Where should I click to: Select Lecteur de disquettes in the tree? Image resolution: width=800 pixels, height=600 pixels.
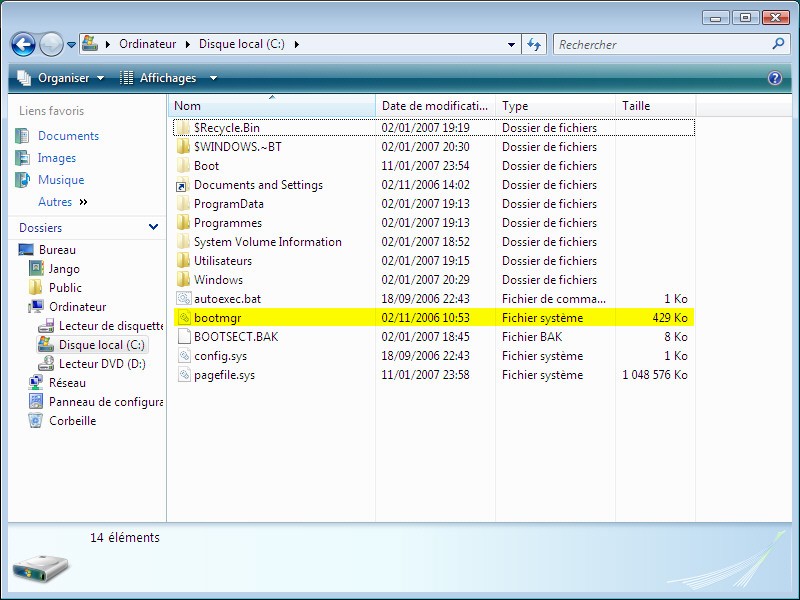tap(111, 326)
